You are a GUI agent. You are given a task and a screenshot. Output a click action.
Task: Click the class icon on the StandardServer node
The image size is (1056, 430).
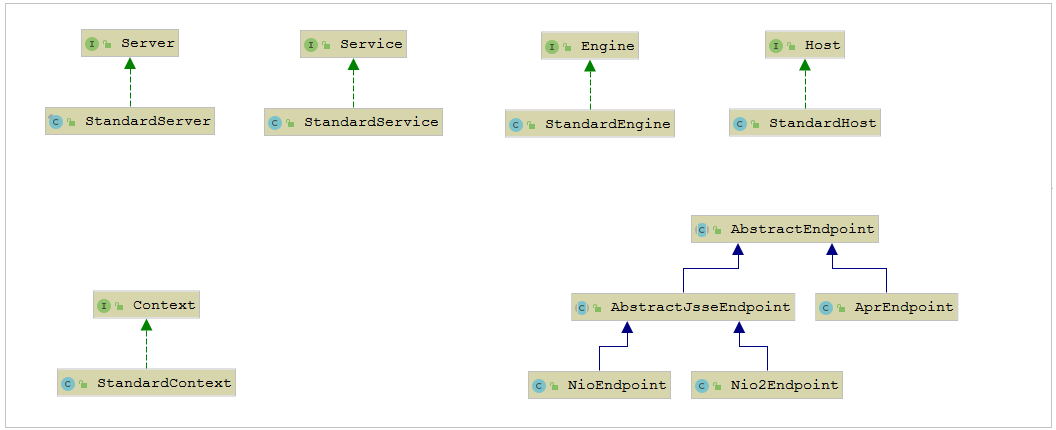tap(56, 122)
